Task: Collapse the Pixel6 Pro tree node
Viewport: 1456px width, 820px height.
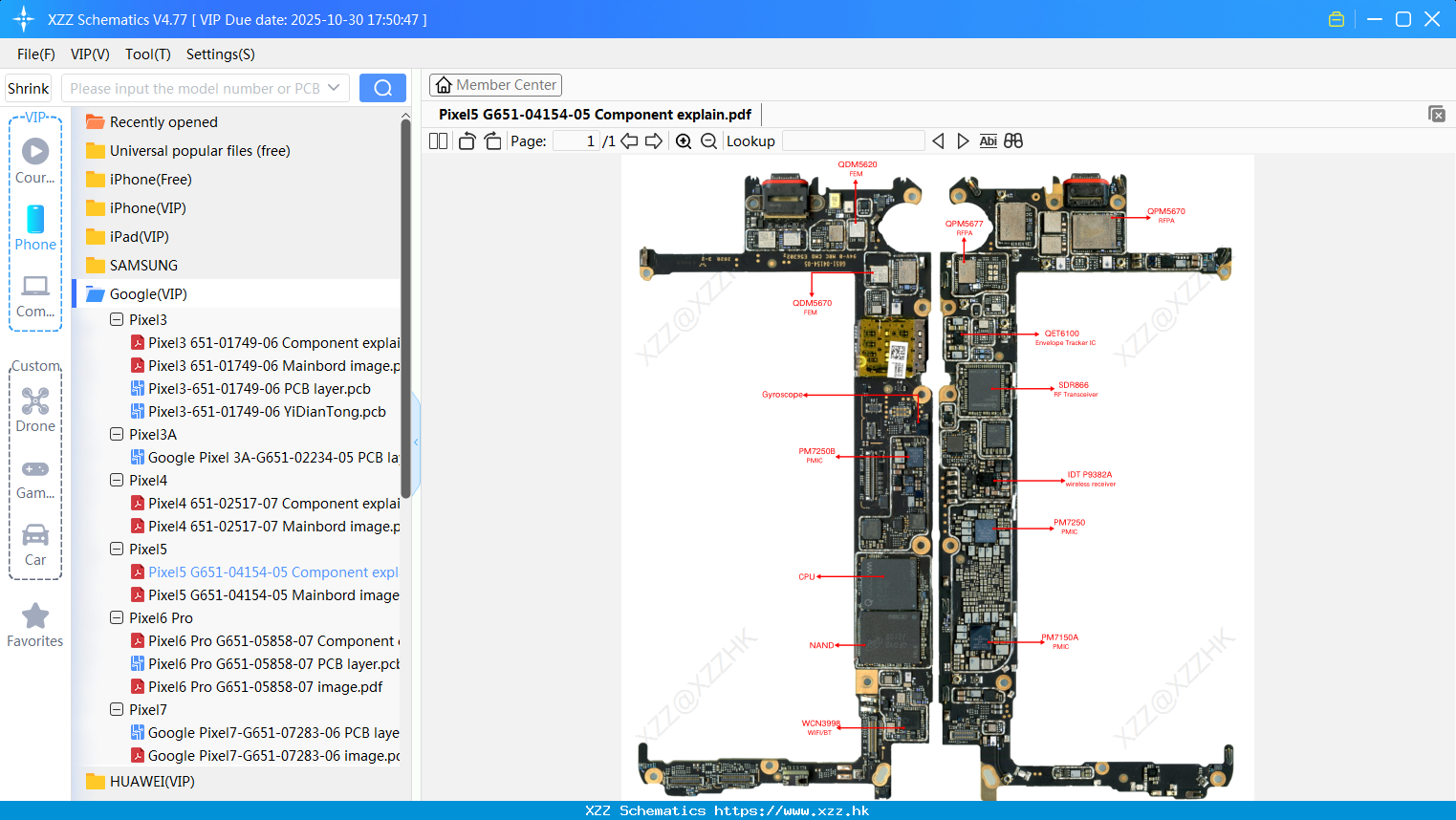Action: click(x=117, y=617)
